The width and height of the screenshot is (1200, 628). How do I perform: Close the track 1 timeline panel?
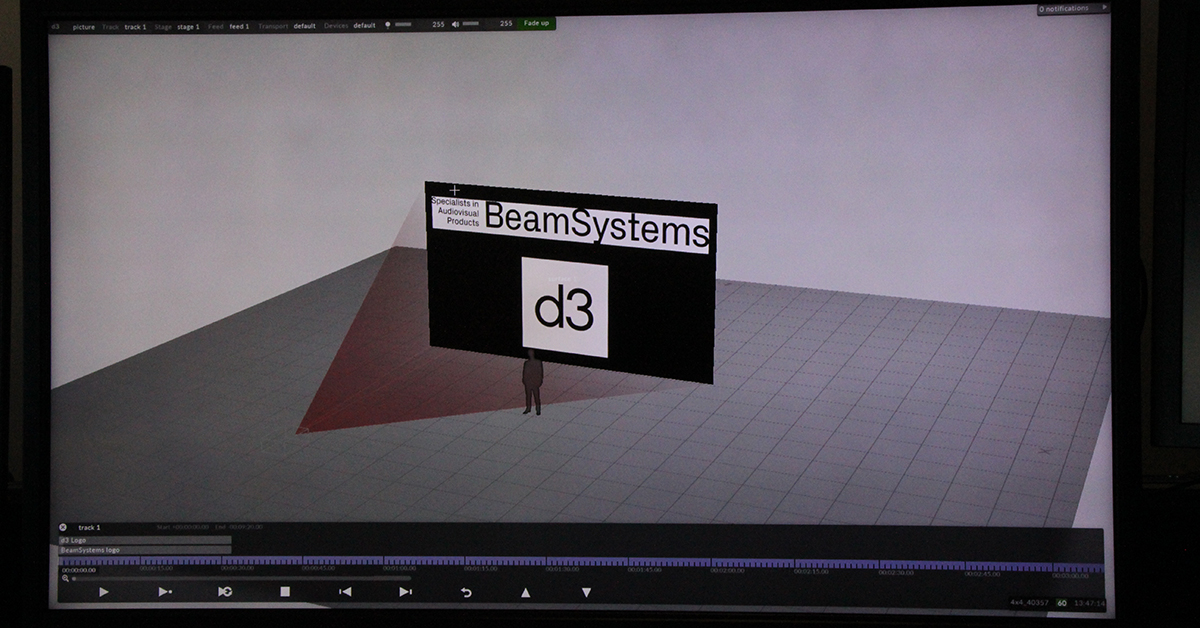[x=63, y=527]
